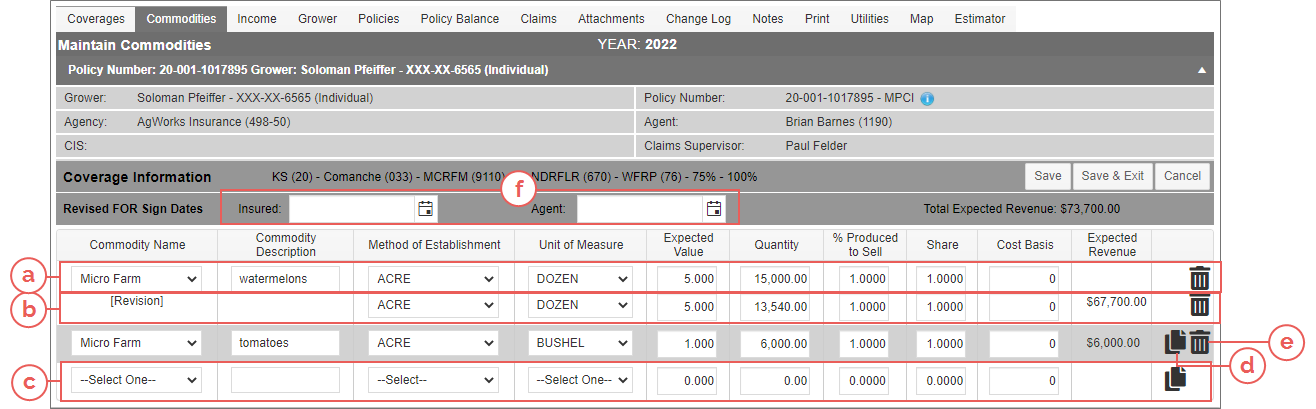
Task: Click the tomatoes Quantity input field
Action: click(x=776, y=343)
